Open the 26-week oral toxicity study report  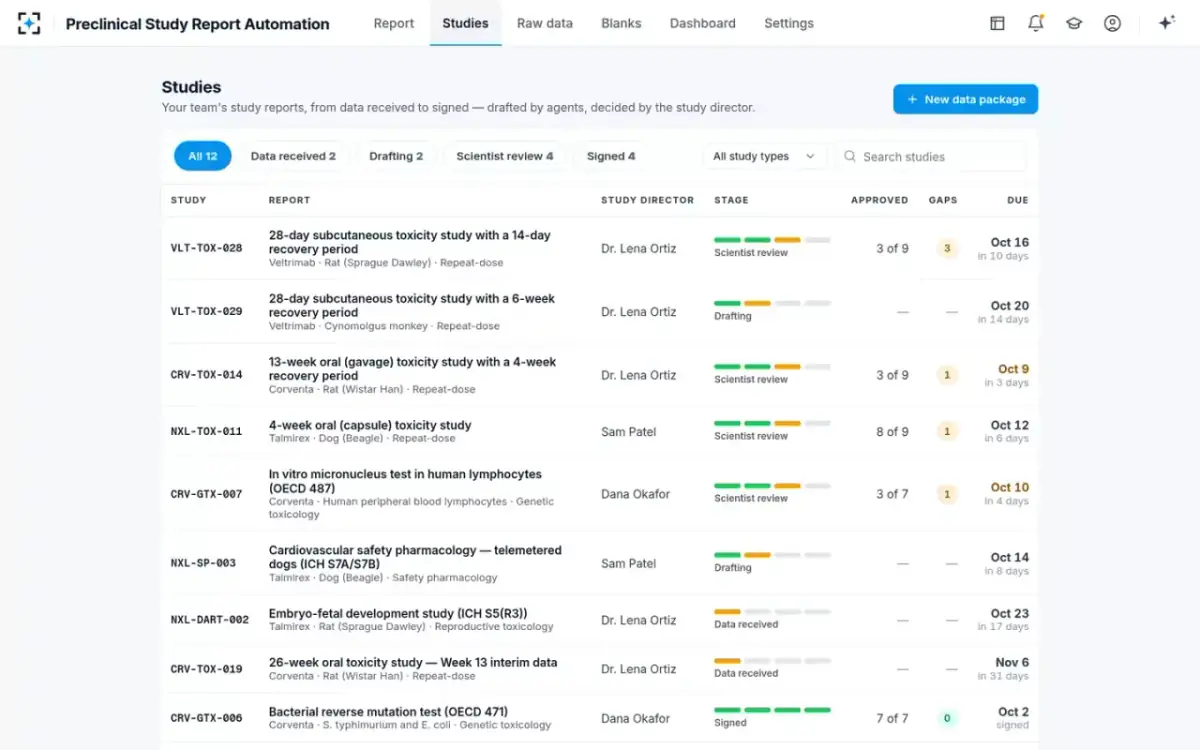tap(413, 662)
